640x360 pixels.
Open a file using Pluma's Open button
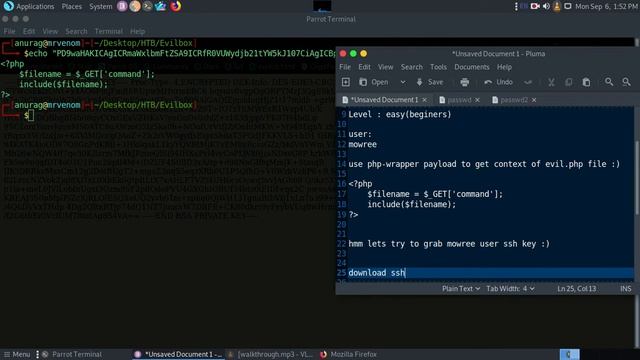[x=374, y=82]
